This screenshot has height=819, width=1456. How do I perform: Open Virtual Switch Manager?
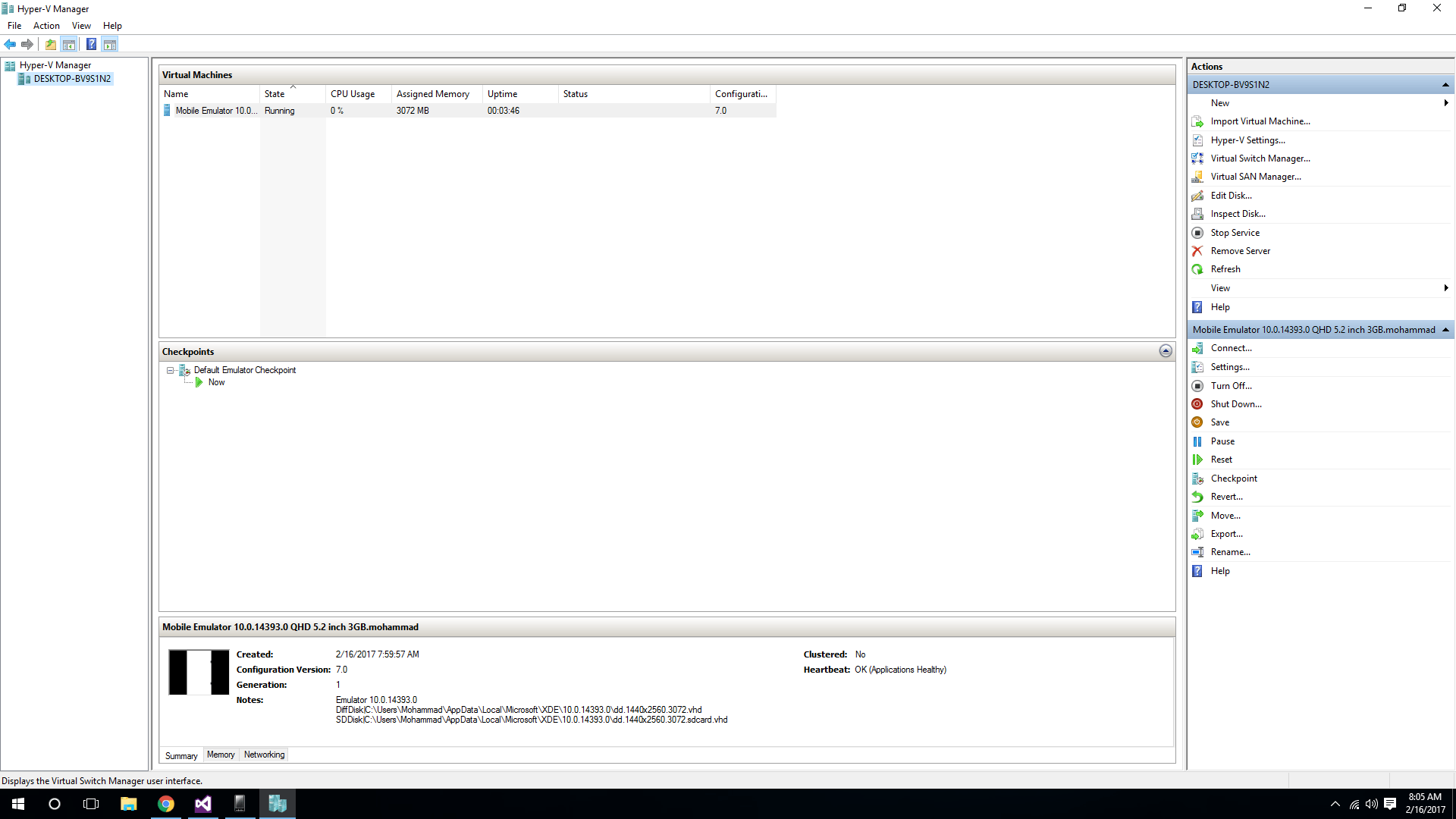[x=1260, y=158]
